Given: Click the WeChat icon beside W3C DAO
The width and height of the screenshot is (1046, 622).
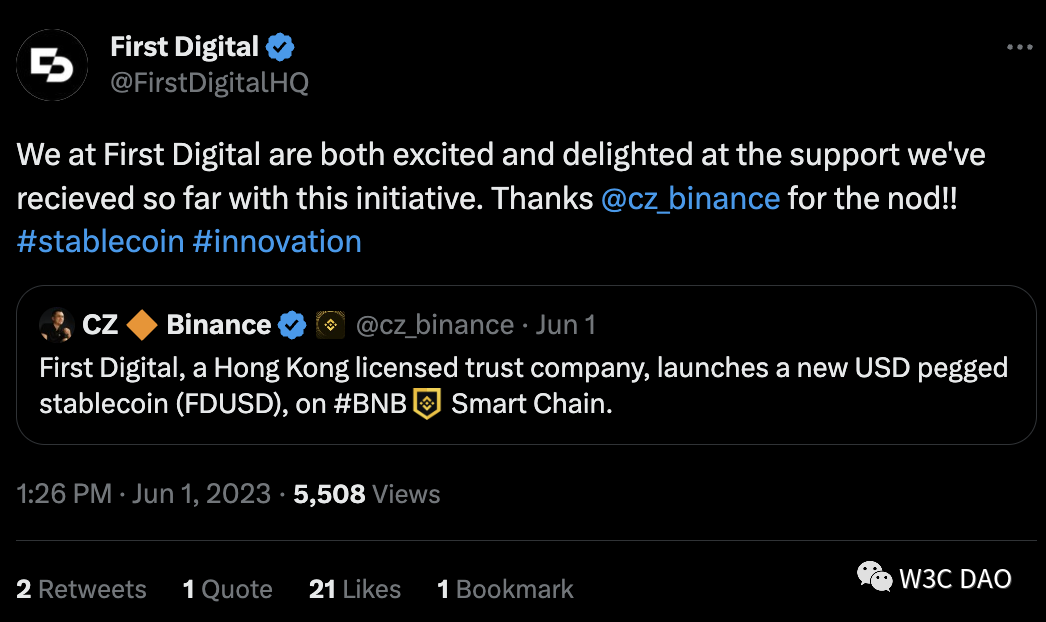Looking at the screenshot, I should pos(873,577).
